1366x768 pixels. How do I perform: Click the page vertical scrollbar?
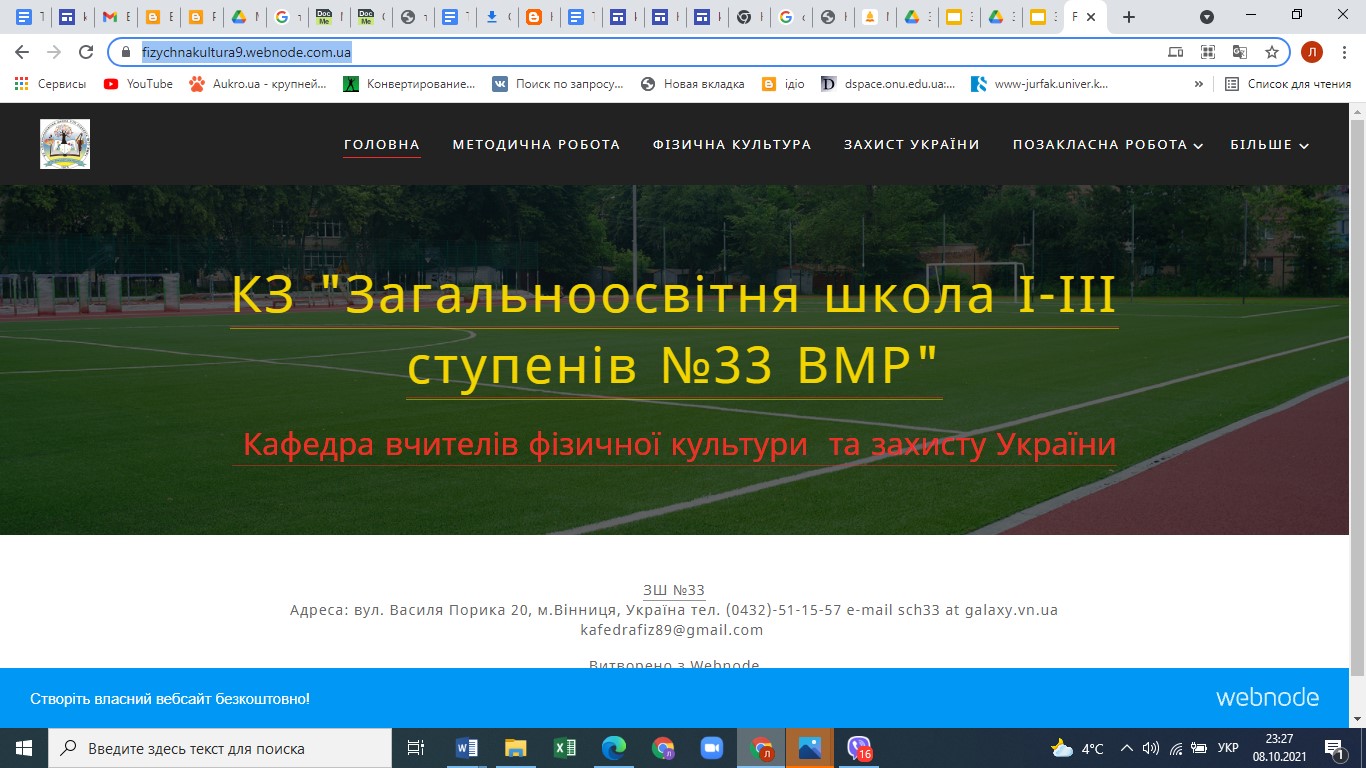coord(1357,395)
